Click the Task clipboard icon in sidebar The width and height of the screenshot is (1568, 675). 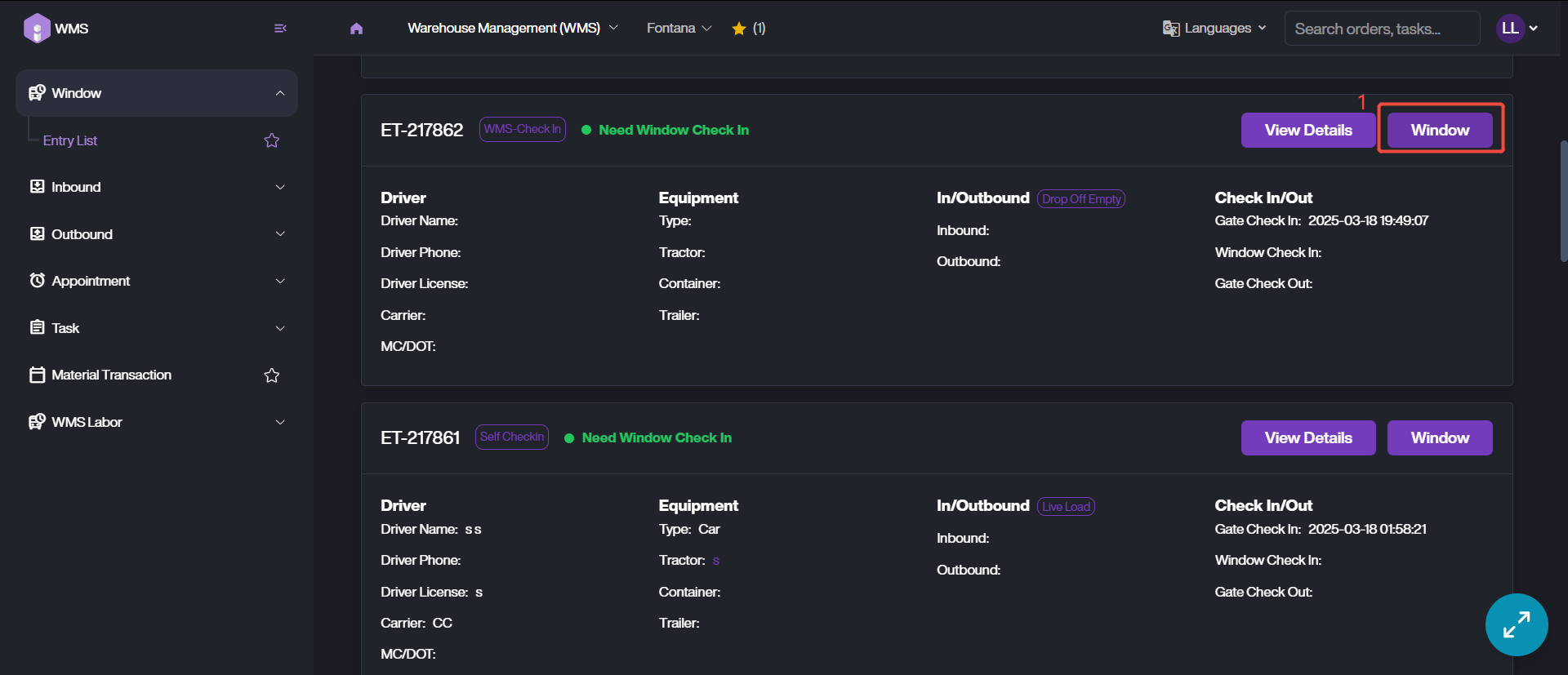click(x=37, y=328)
